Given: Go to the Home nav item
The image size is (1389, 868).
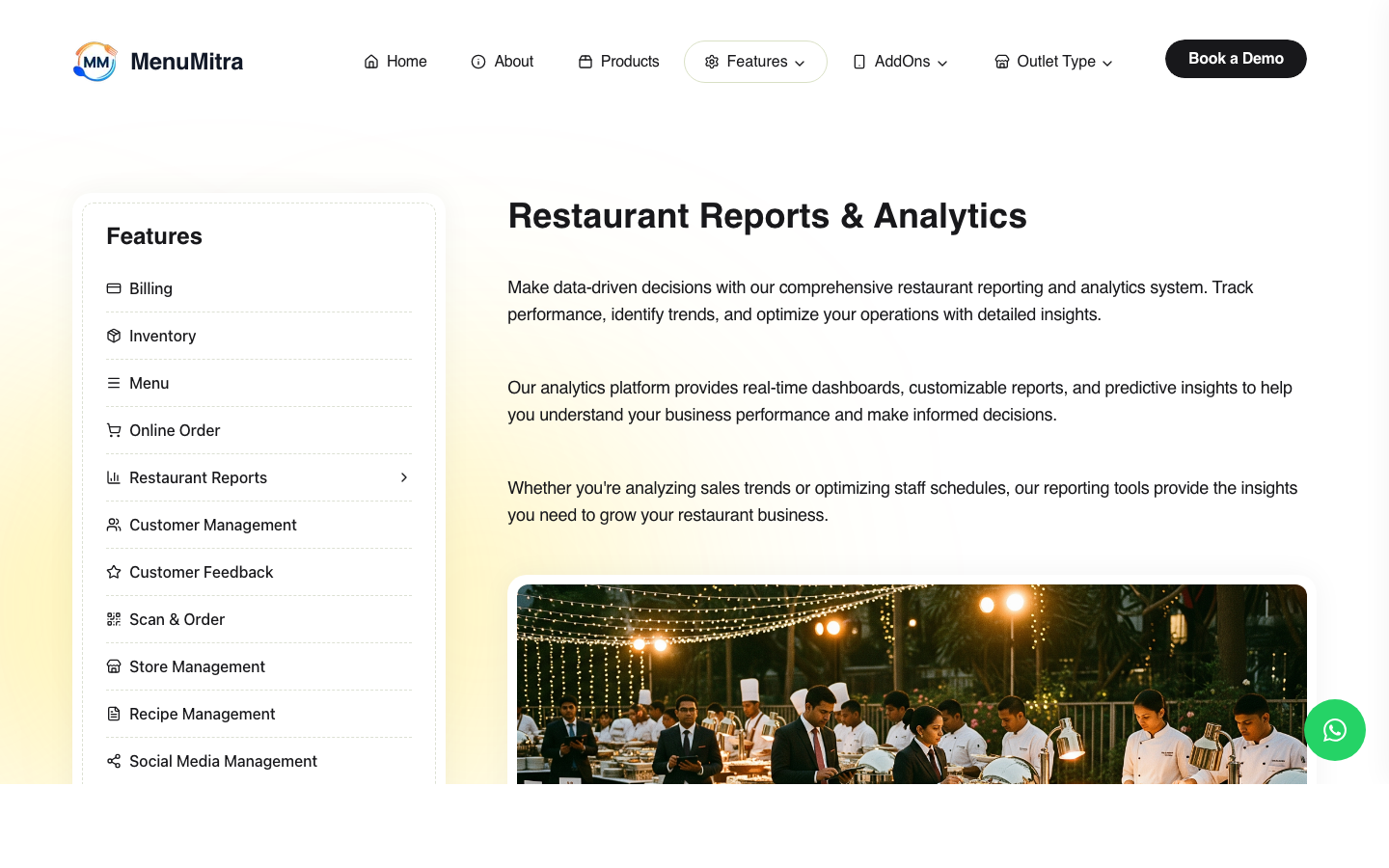Looking at the screenshot, I should [x=395, y=62].
